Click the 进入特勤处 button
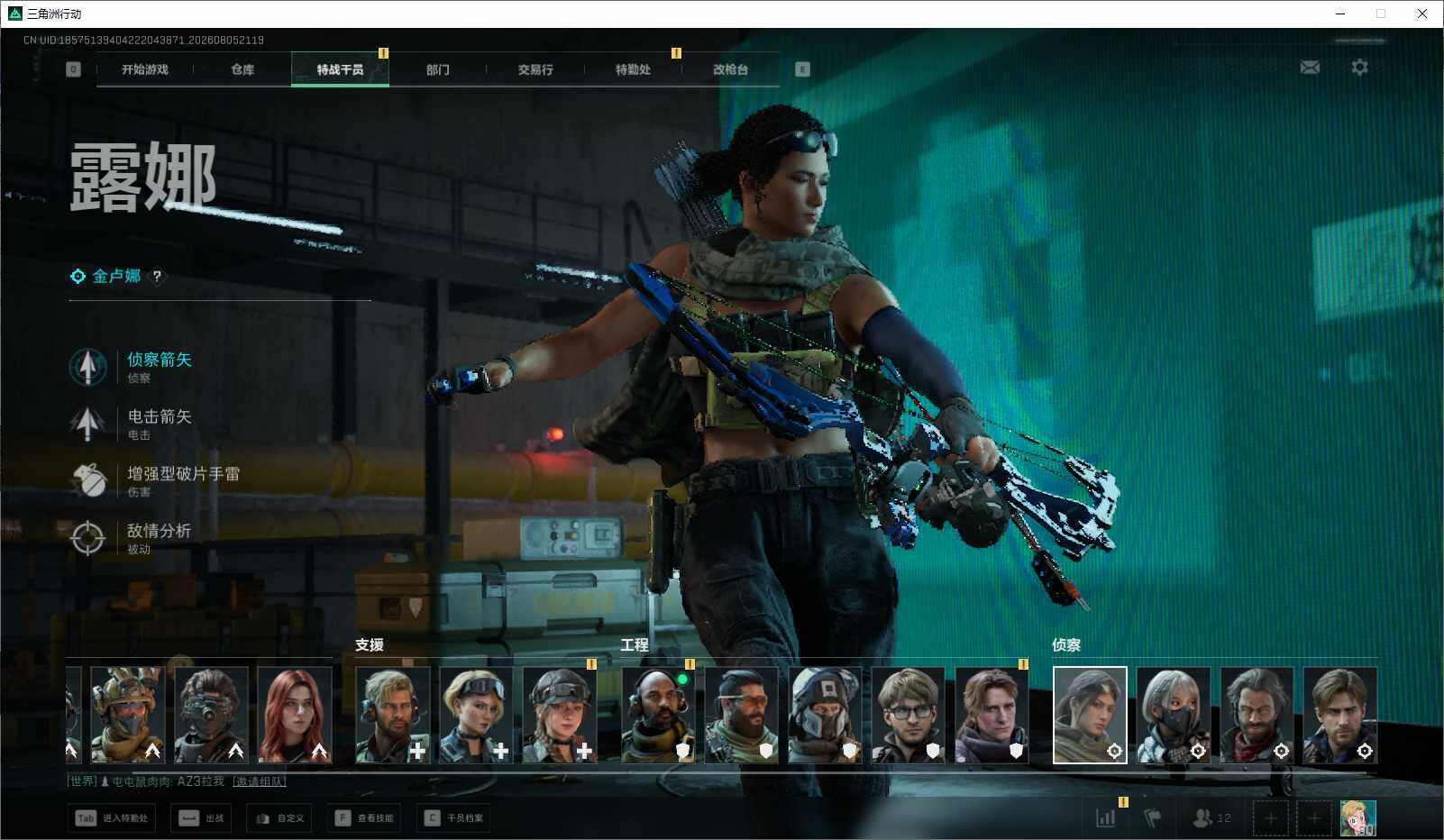1444x840 pixels. pos(112,818)
